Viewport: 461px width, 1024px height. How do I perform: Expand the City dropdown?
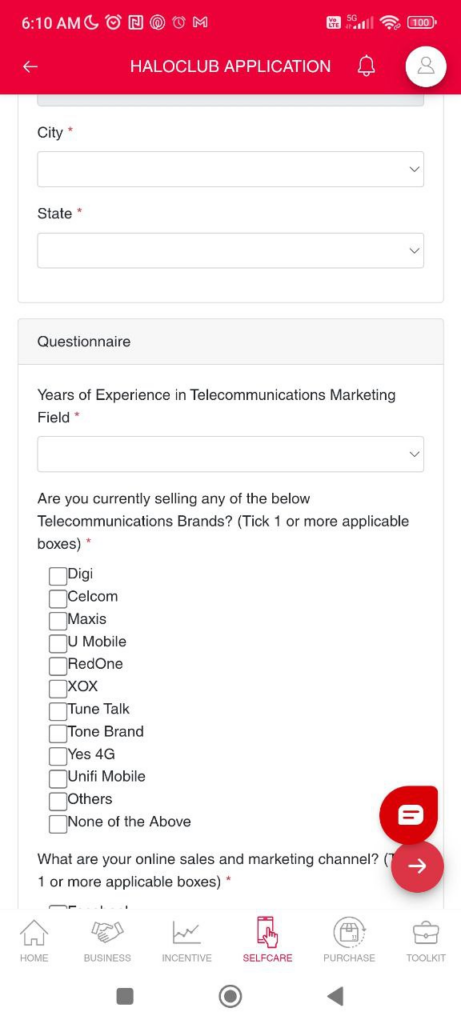[230, 169]
